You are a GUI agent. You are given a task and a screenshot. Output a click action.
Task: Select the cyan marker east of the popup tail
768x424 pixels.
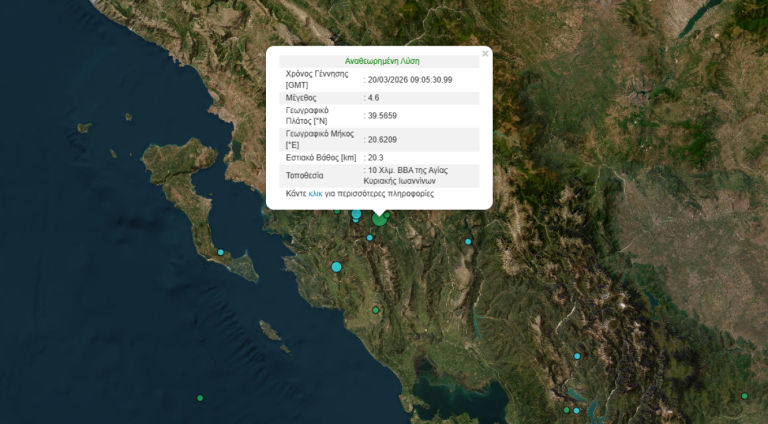(467, 241)
